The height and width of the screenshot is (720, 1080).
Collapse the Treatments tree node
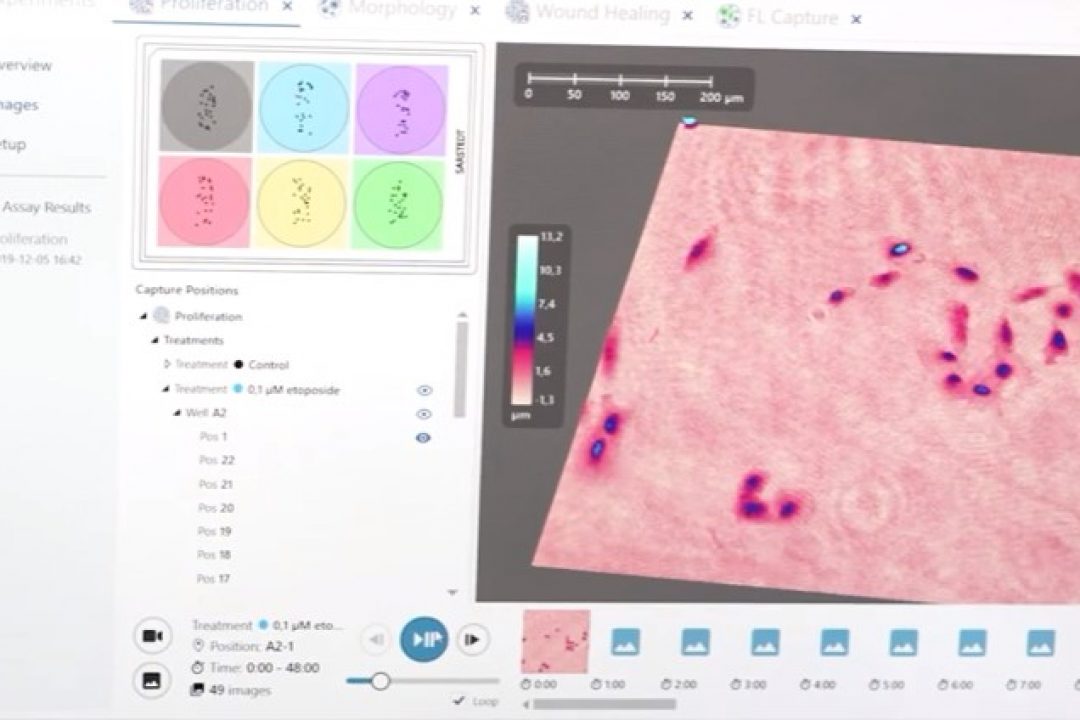click(155, 341)
